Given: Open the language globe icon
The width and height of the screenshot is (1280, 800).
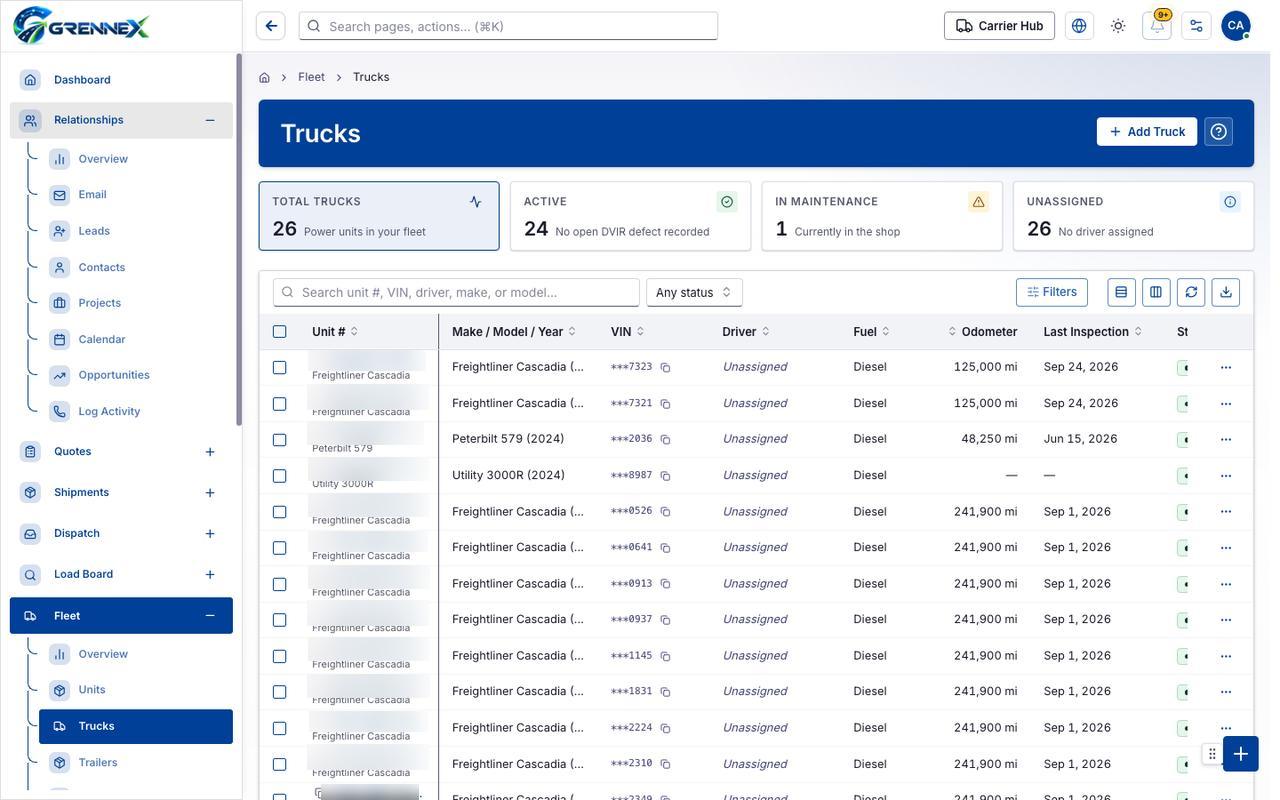Looking at the screenshot, I should point(1079,26).
